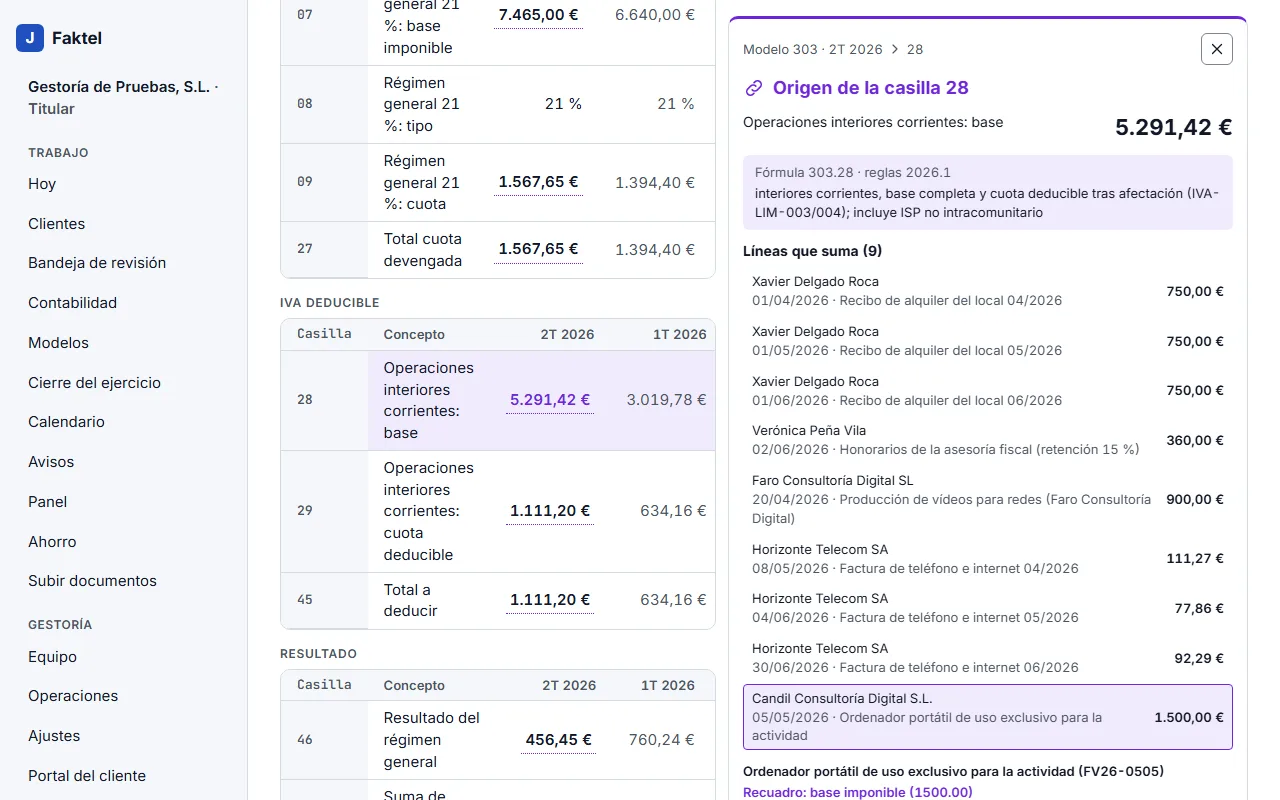Open the Panel page

(48, 502)
